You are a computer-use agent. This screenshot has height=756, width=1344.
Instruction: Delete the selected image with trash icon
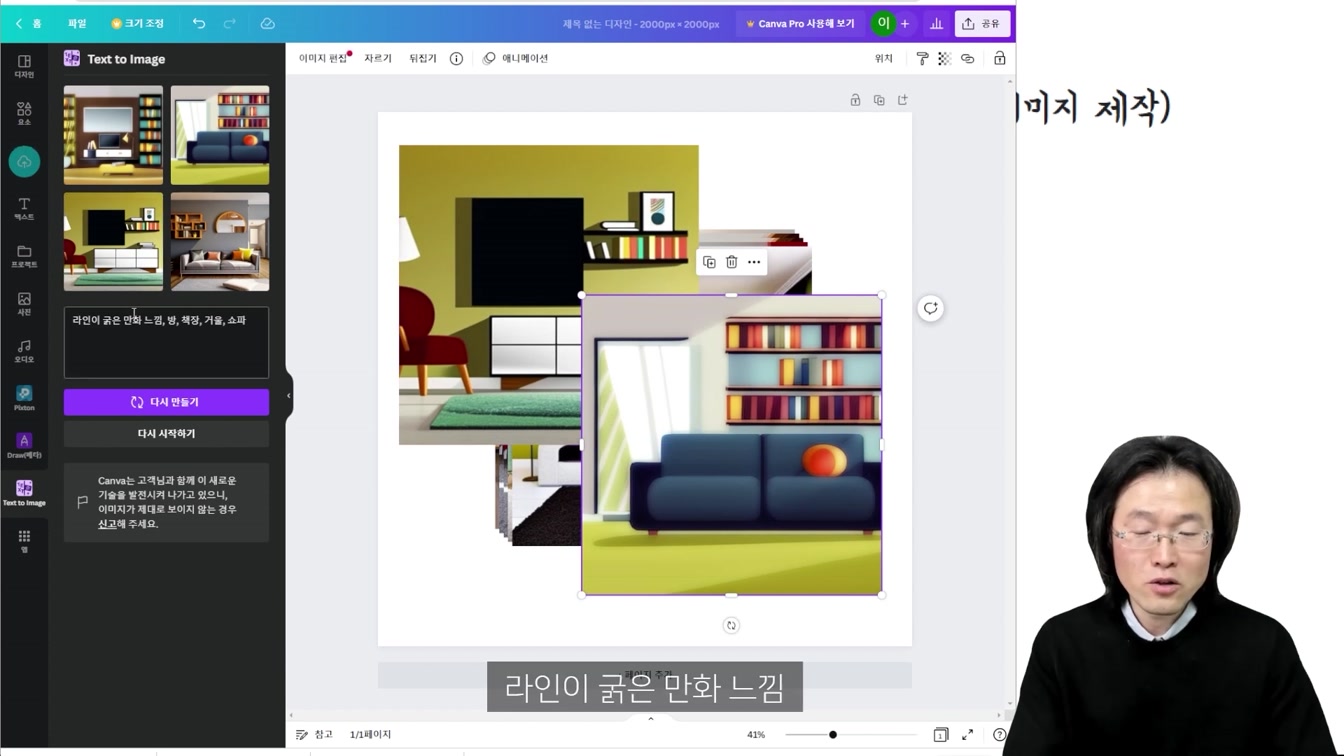731,262
